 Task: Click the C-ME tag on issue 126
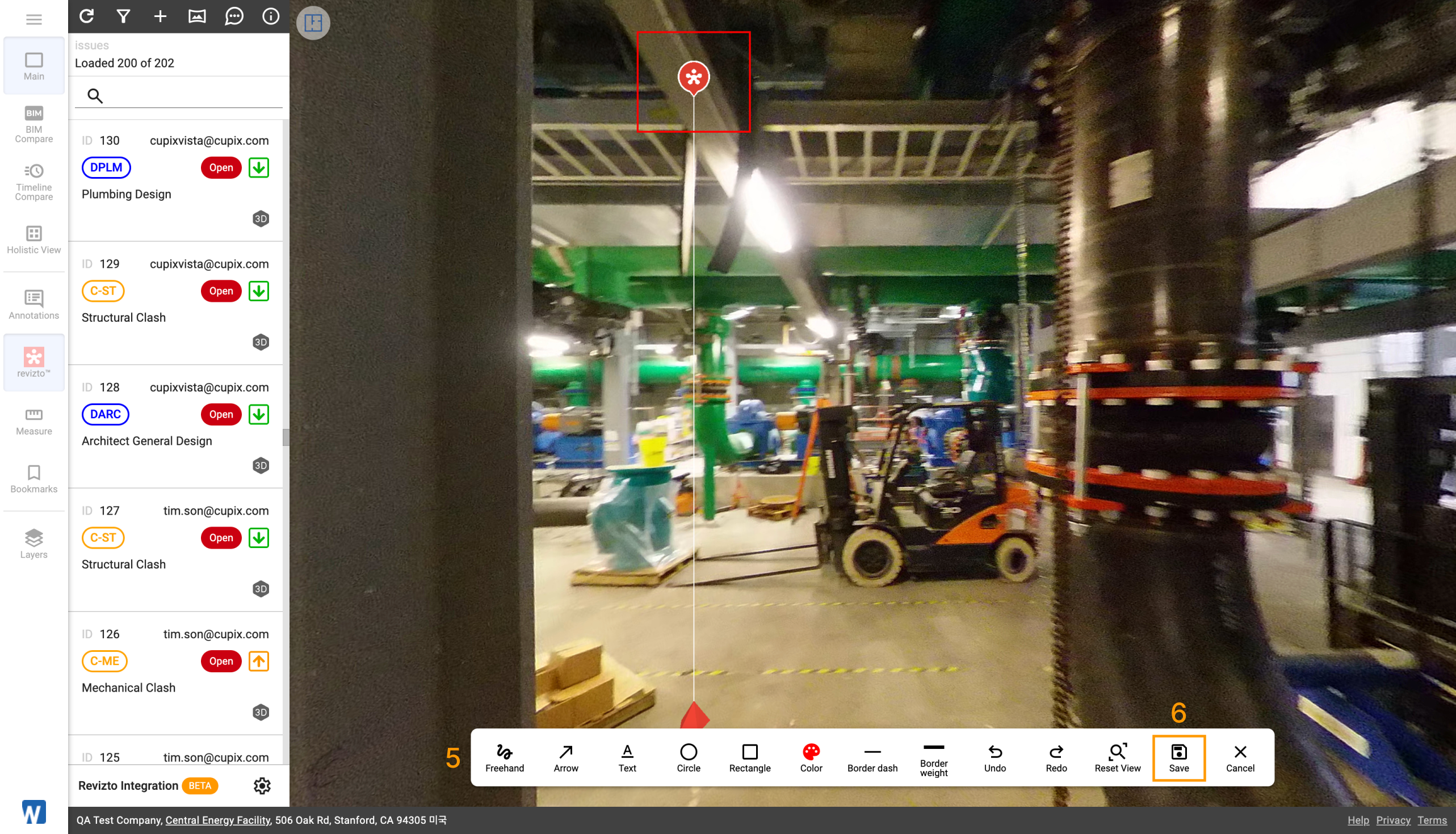(x=105, y=661)
